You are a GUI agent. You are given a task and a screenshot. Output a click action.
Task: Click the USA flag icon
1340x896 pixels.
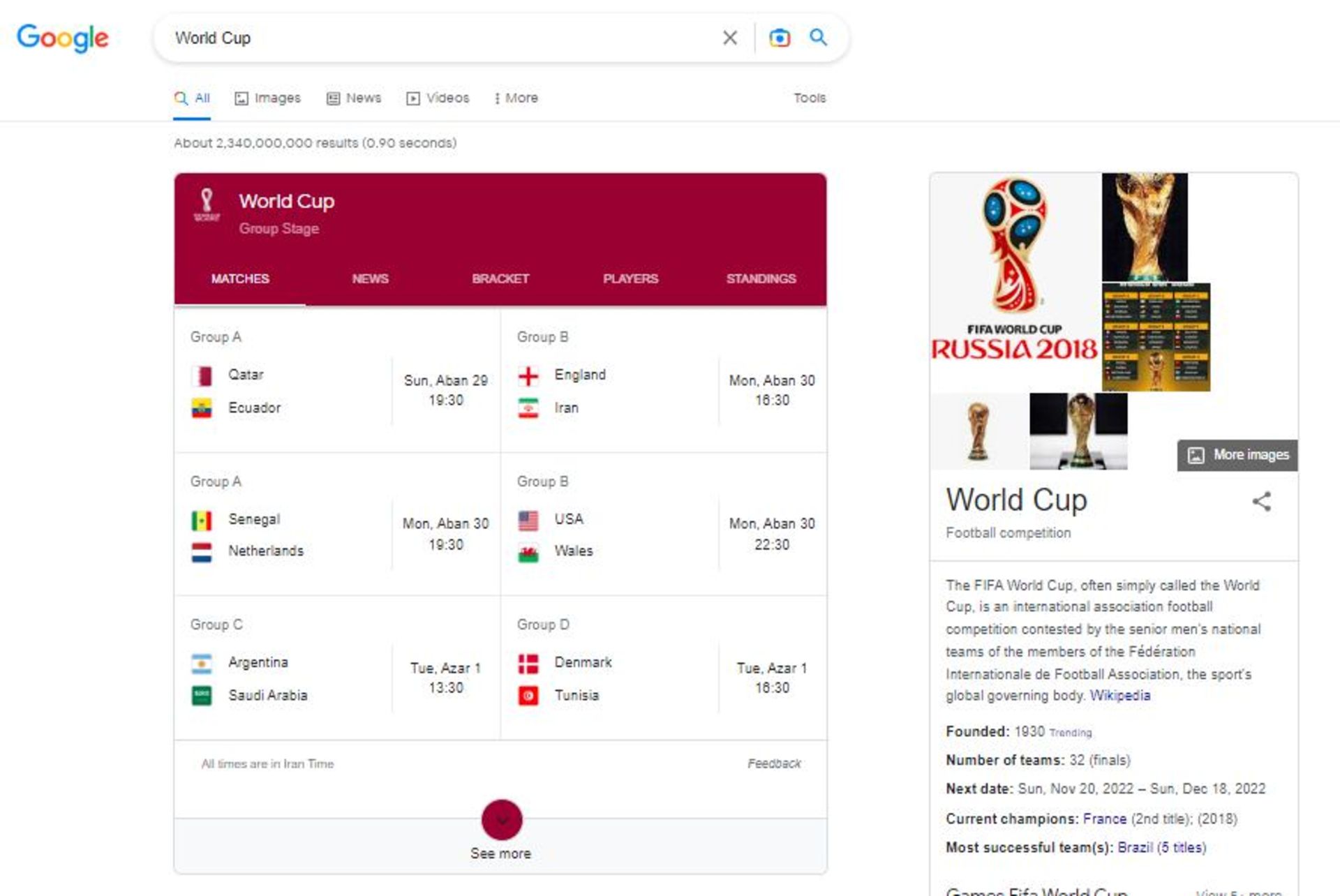528,521
